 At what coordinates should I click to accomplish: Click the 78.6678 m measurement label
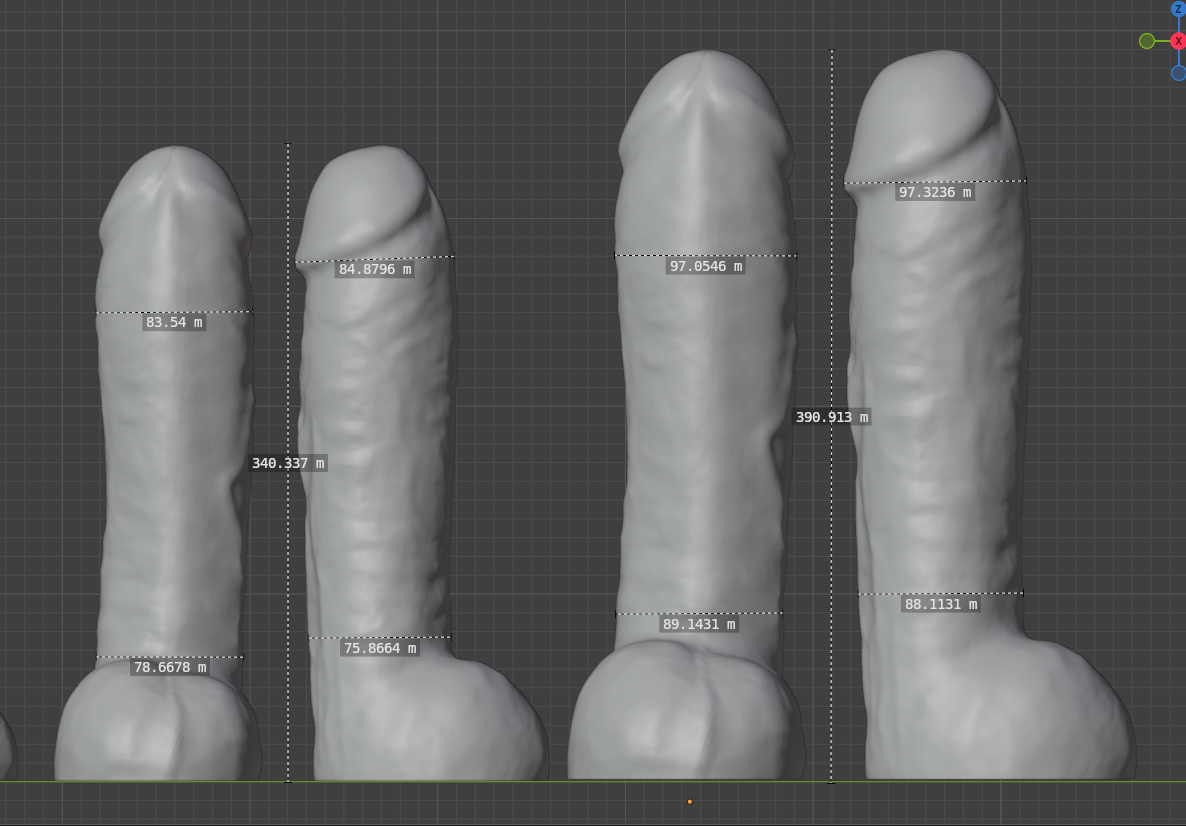point(170,667)
